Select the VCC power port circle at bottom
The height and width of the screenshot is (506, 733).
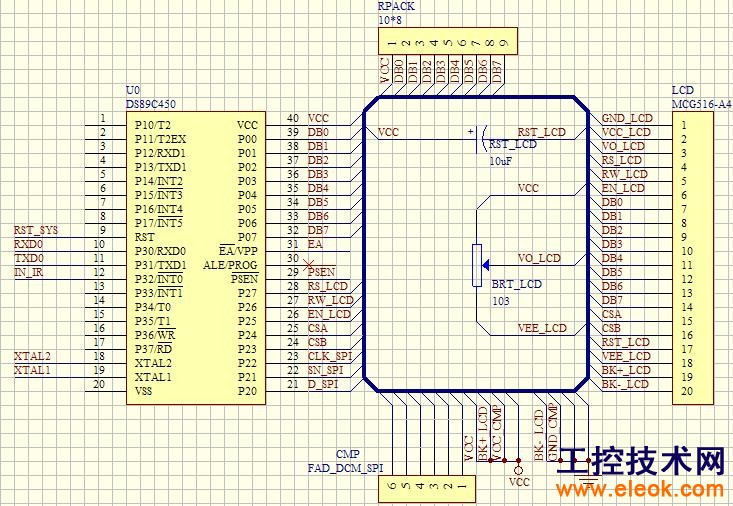(x=518, y=470)
